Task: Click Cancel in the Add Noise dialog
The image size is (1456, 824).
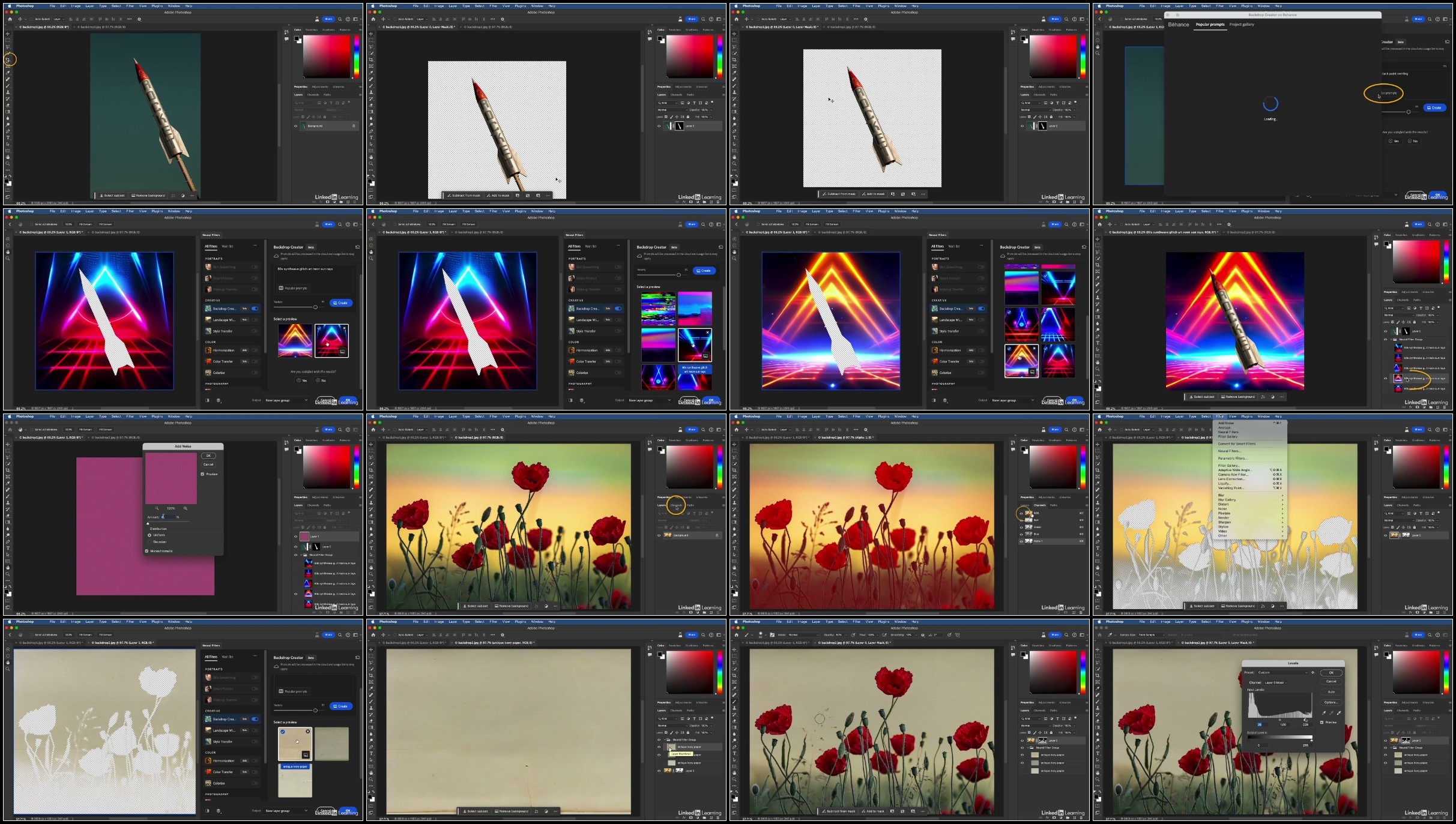Action: pyautogui.click(x=208, y=465)
